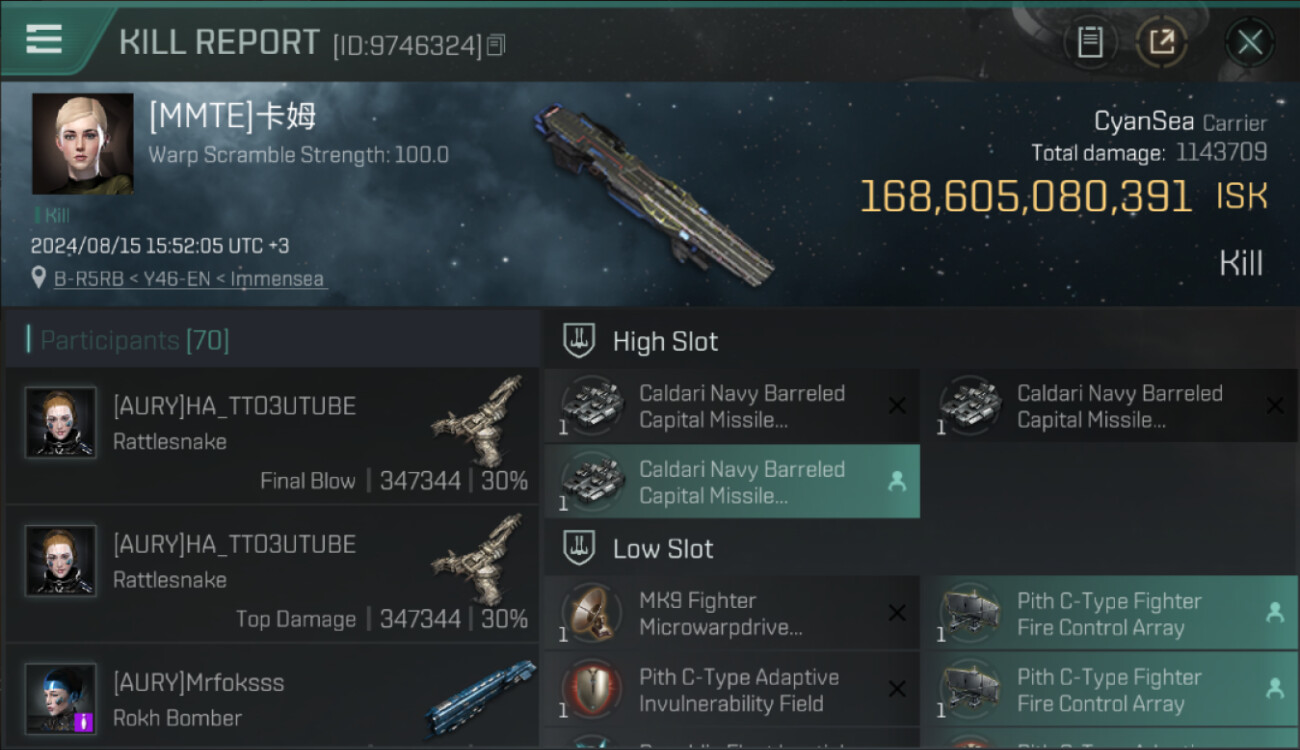Image resolution: width=1300 pixels, height=750 pixels.
Task: Select the Mrfoksss Rokh Bomber participant
Action: coord(272,698)
